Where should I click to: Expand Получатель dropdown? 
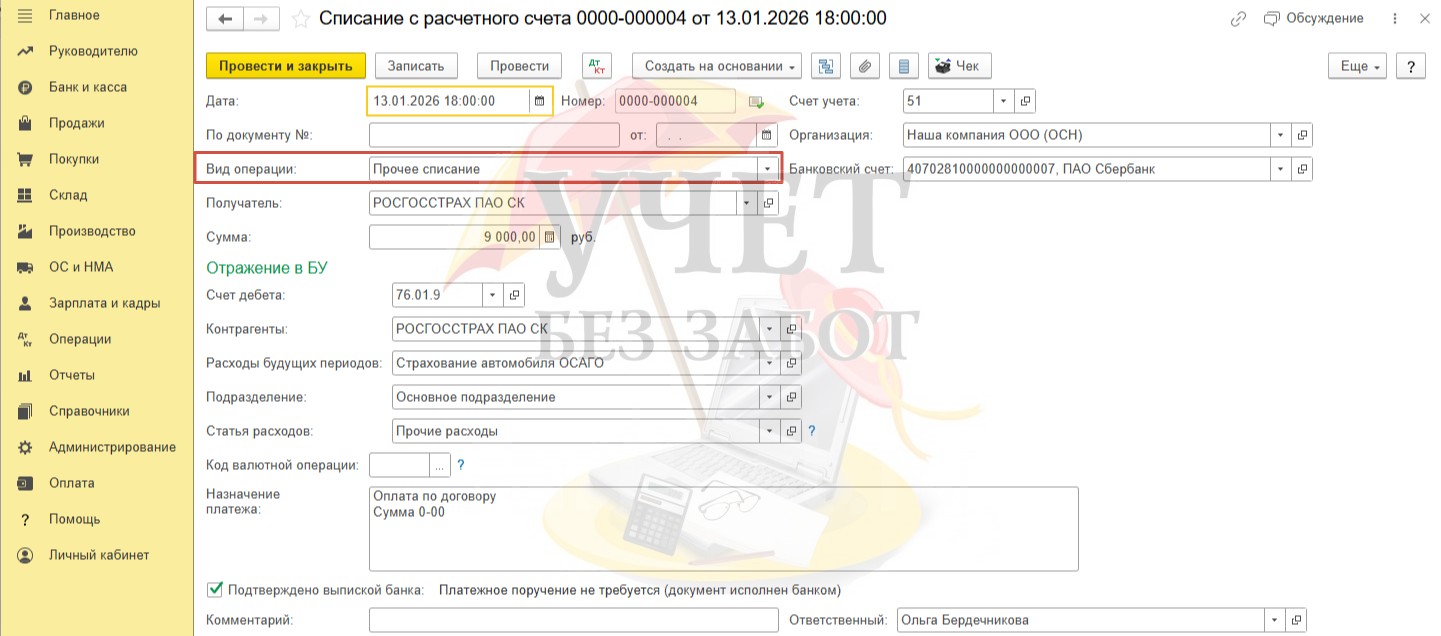747,203
